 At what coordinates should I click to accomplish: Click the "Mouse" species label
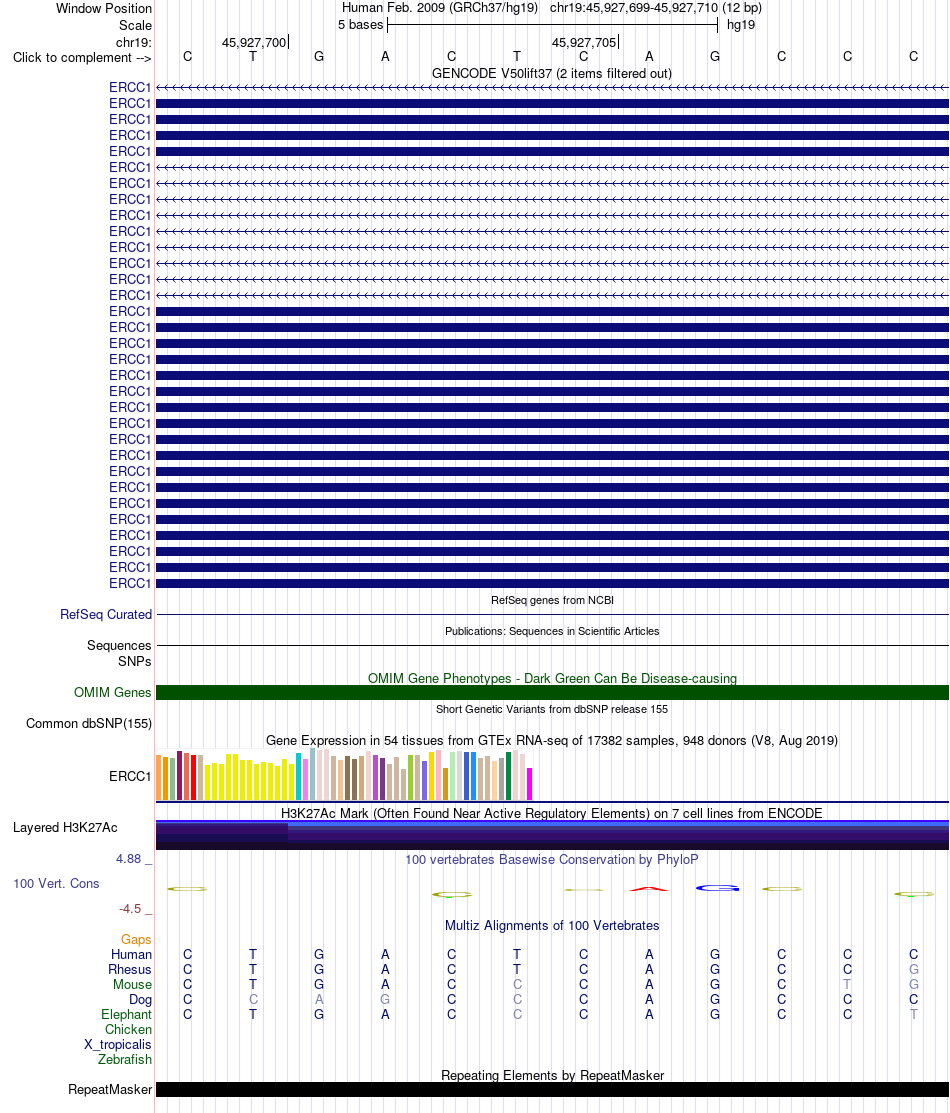[132, 985]
